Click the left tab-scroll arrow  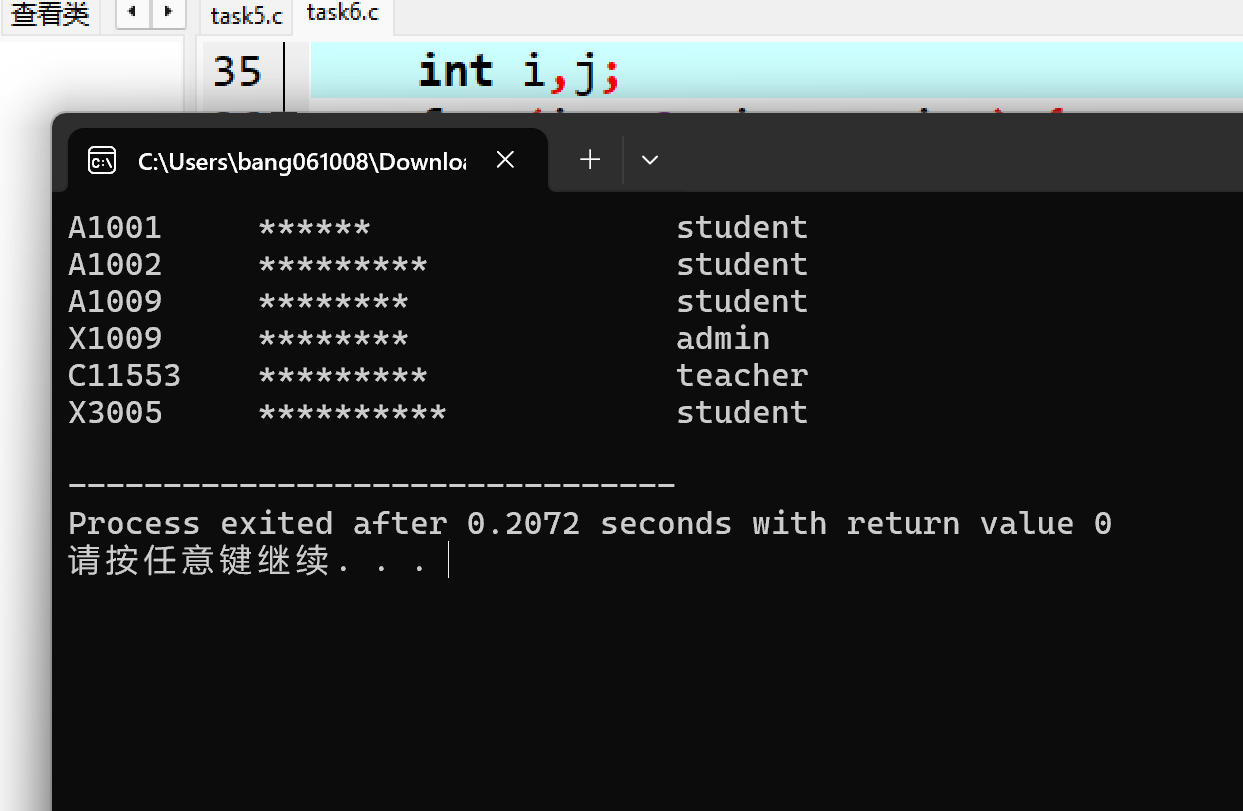coord(134,13)
